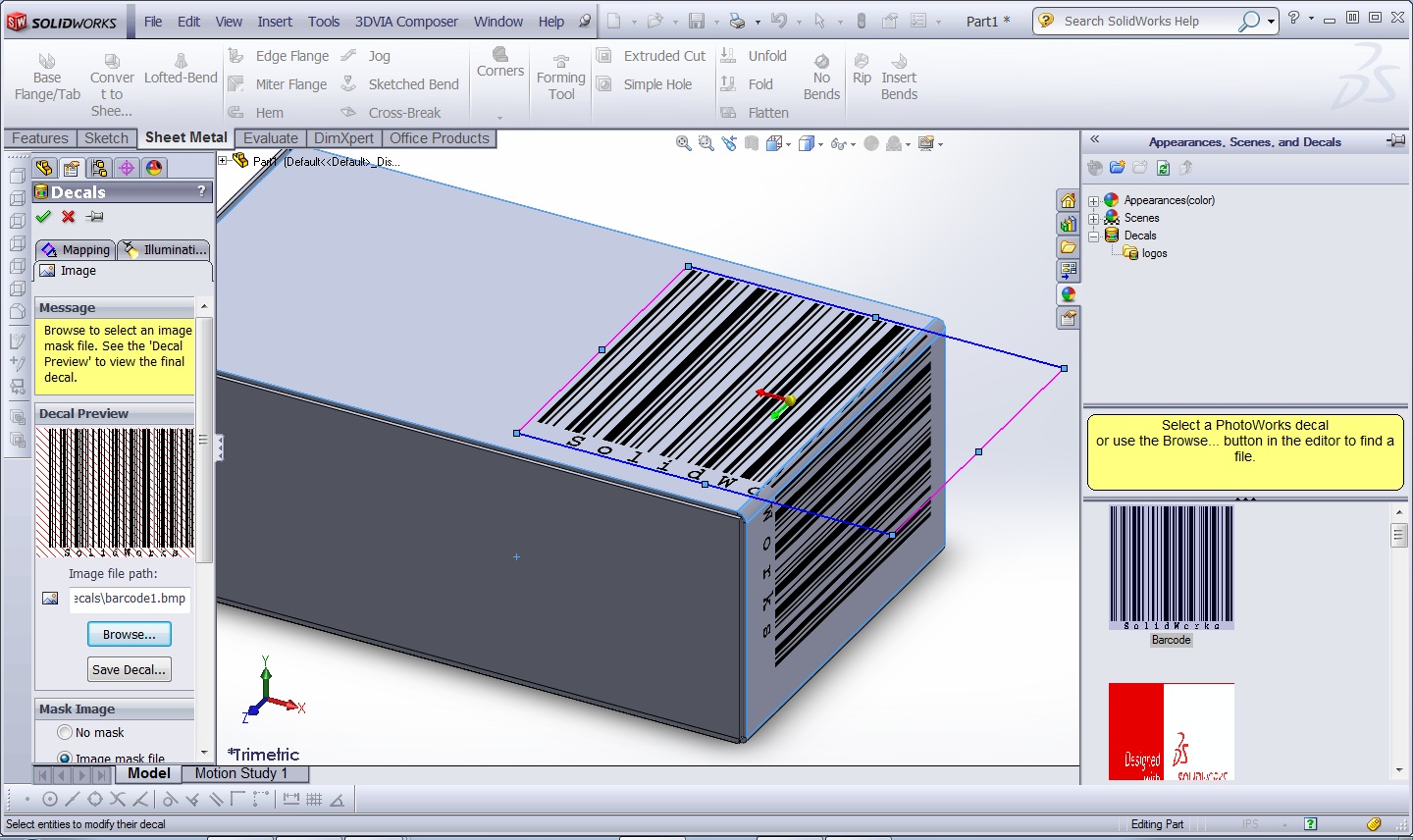Click the Forming Tool button
The image size is (1413, 840).
point(561,78)
